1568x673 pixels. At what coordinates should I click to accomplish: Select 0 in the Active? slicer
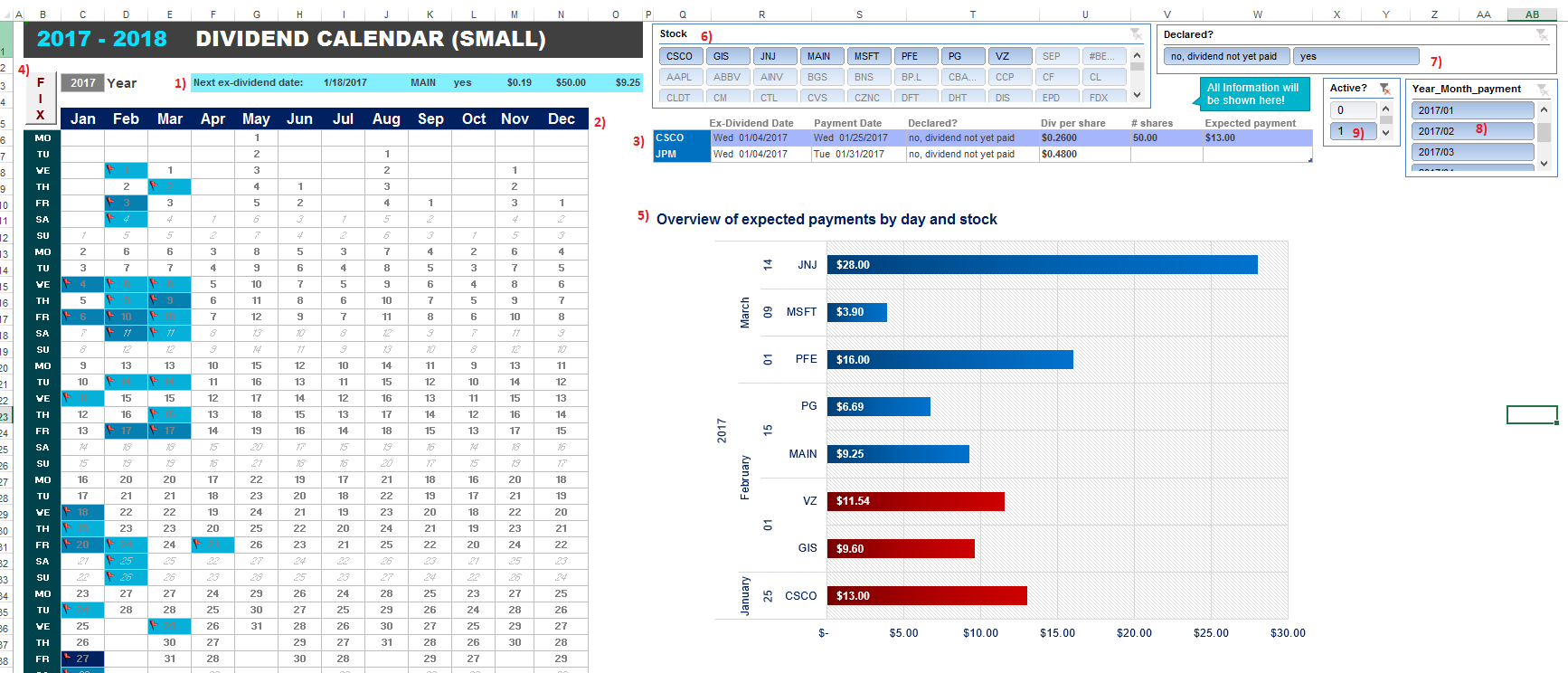pyautogui.click(x=1353, y=109)
